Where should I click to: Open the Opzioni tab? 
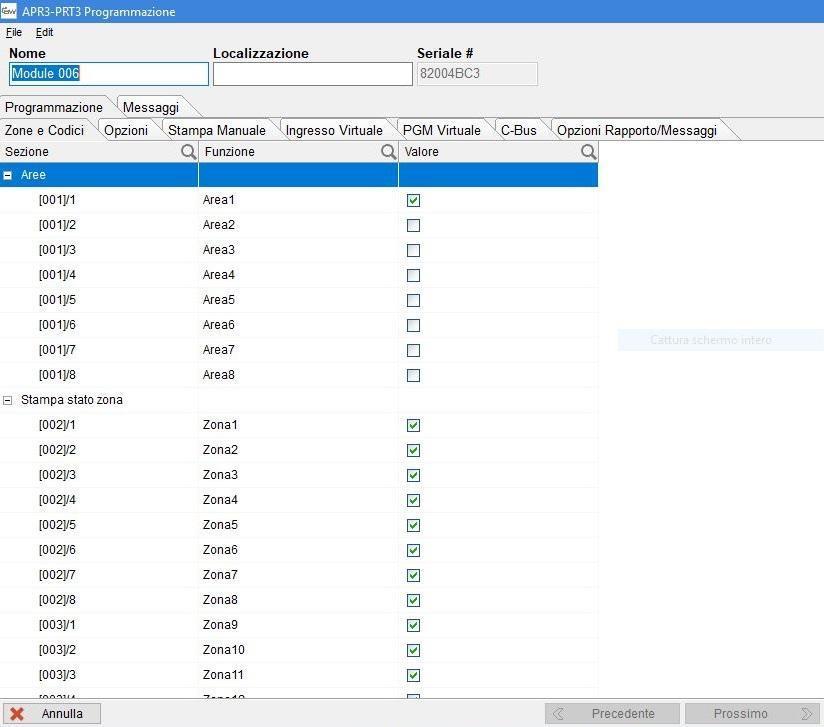click(x=126, y=130)
